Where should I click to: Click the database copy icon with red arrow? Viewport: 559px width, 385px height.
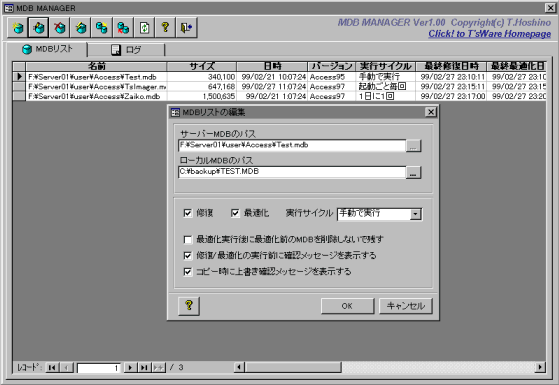(123, 27)
